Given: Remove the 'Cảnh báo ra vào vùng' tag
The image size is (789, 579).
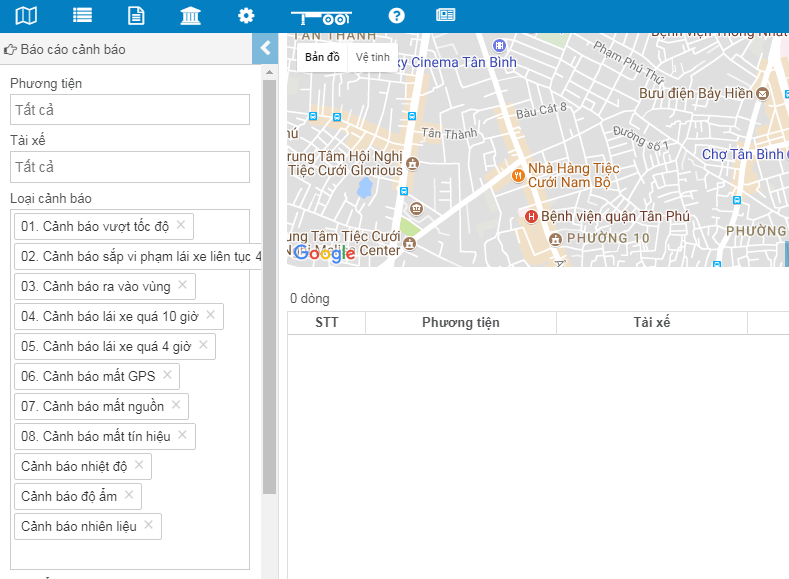Looking at the screenshot, I should (182, 285).
